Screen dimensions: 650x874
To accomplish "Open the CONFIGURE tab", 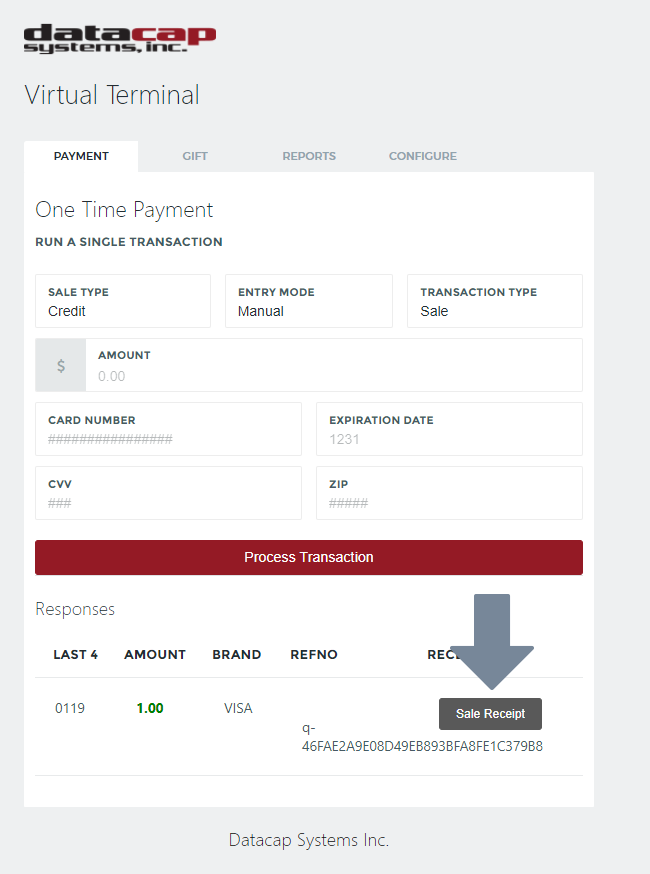I will tap(422, 156).
